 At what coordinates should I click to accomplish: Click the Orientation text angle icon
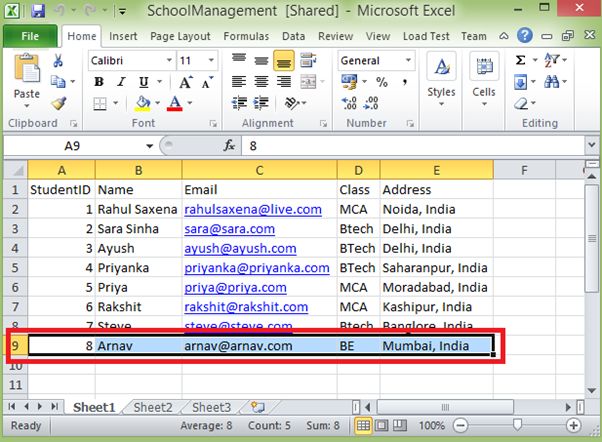pos(291,103)
